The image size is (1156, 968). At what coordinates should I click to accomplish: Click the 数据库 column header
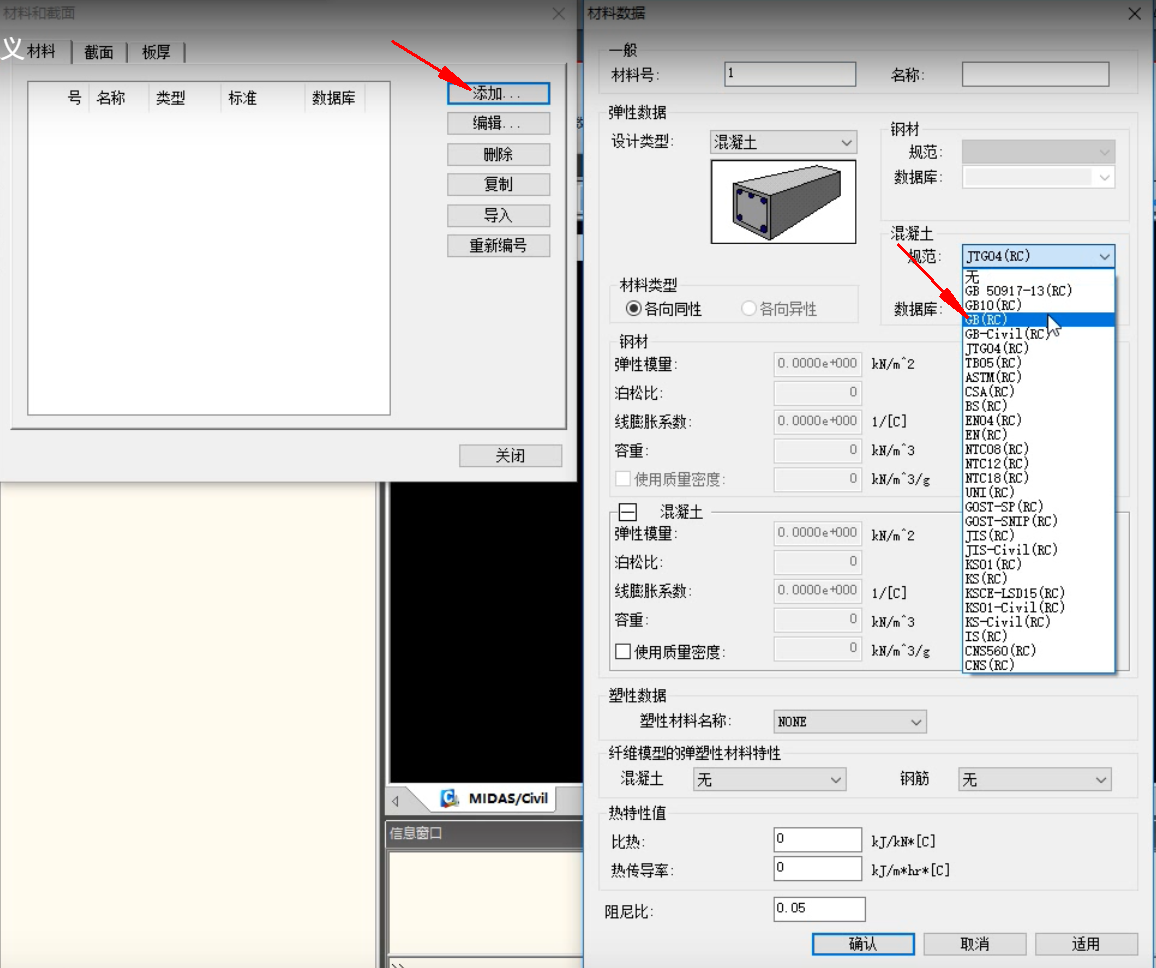[333, 97]
